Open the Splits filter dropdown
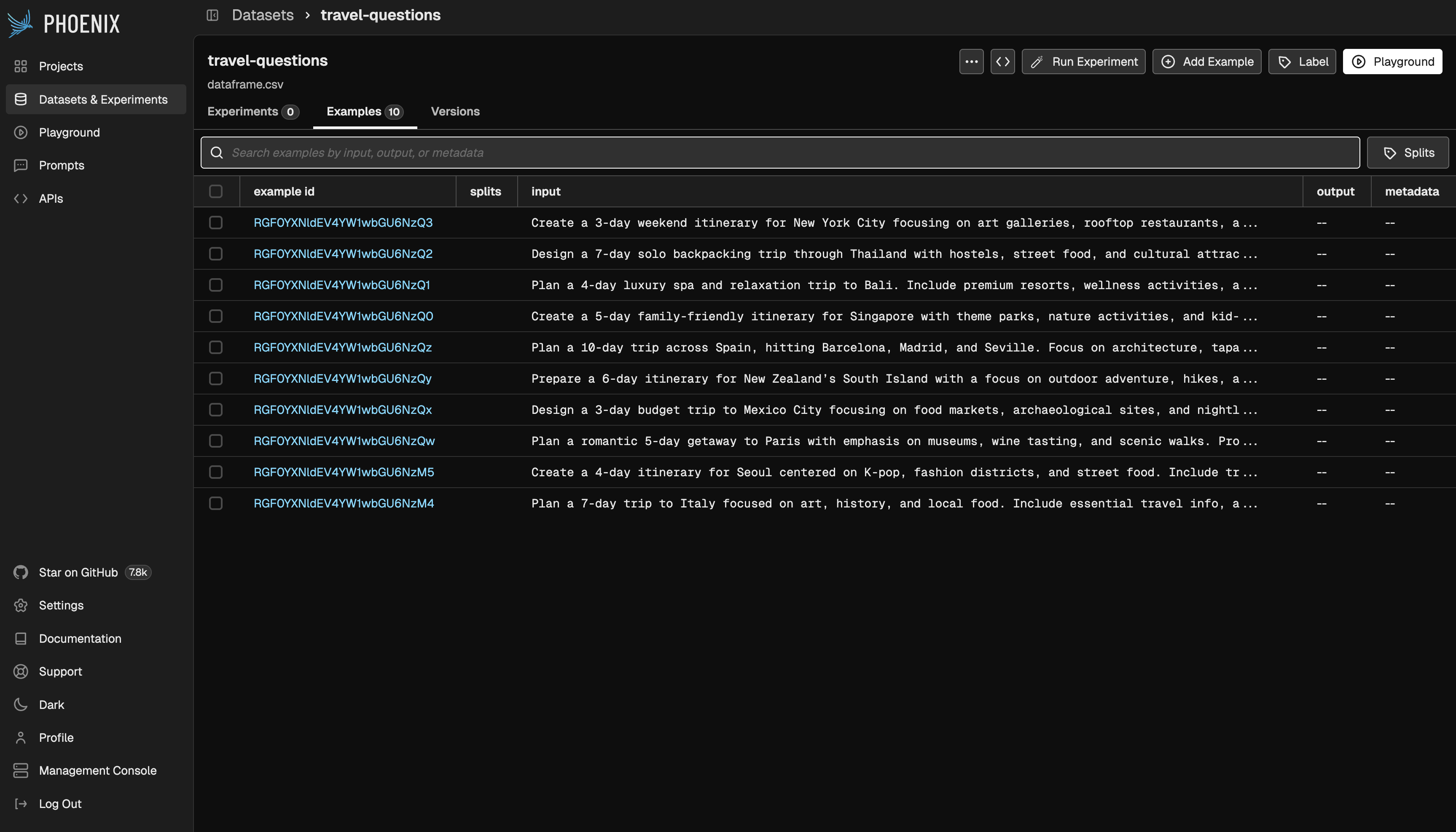The width and height of the screenshot is (1456, 832). coord(1408,152)
